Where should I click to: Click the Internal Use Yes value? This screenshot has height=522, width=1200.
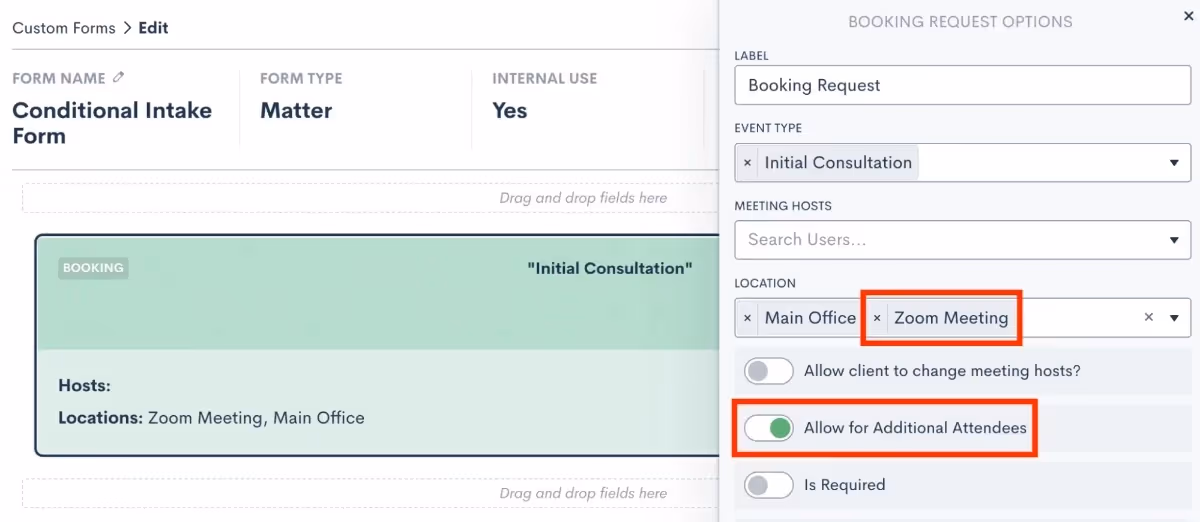(509, 110)
